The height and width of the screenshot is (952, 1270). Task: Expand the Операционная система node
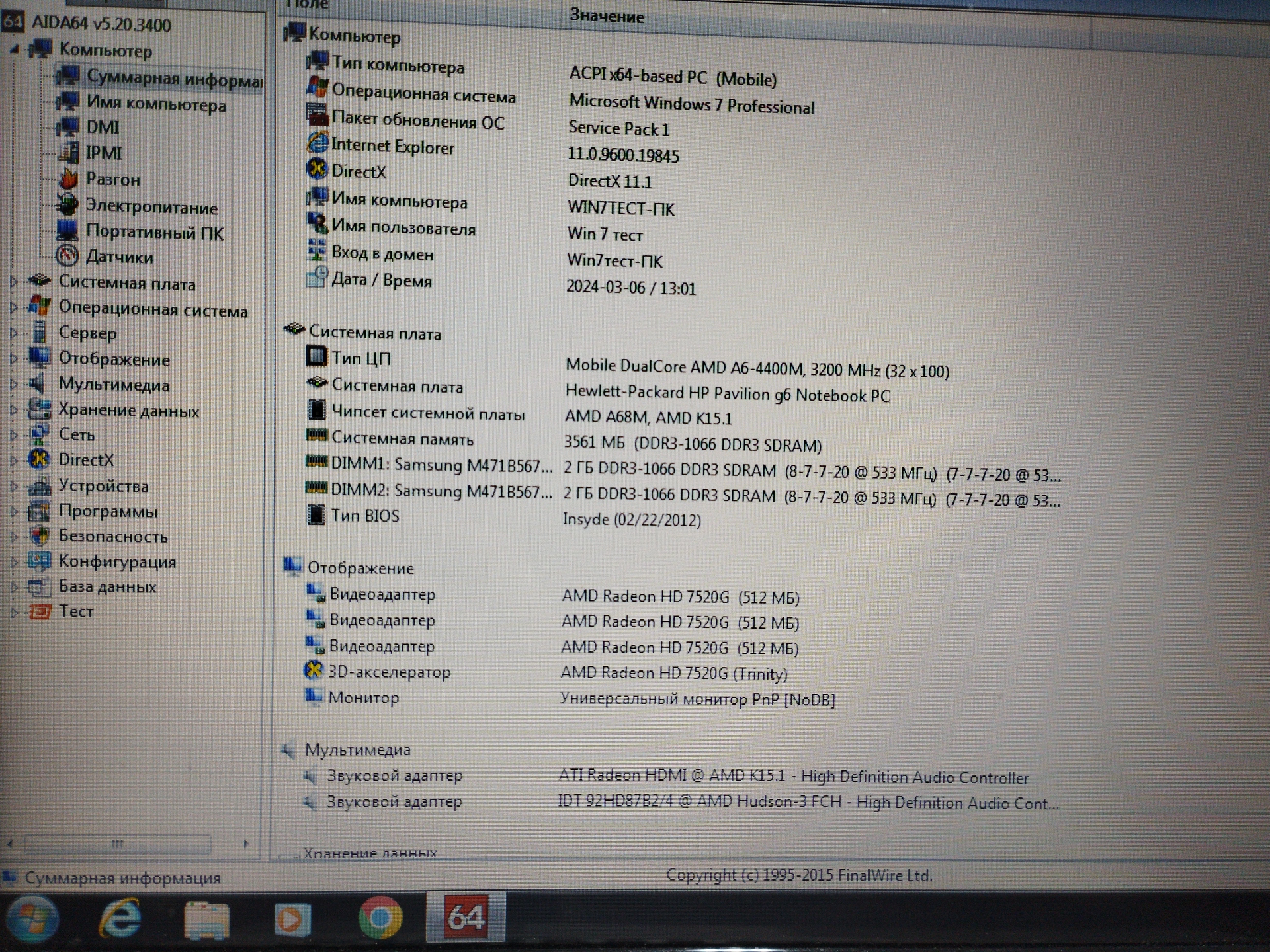(x=13, y=307)
